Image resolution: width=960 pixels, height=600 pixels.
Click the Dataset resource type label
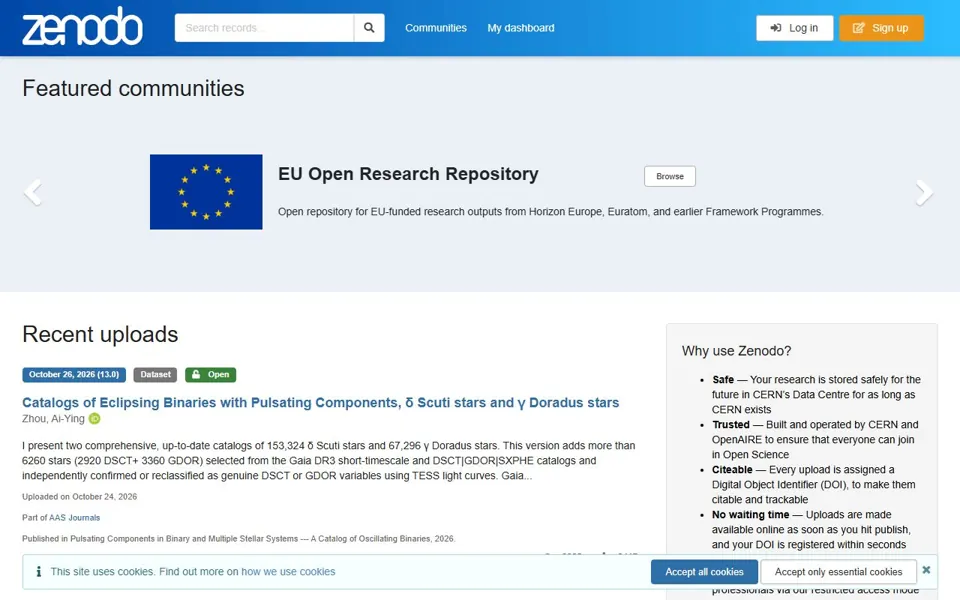tap(156, 375)
